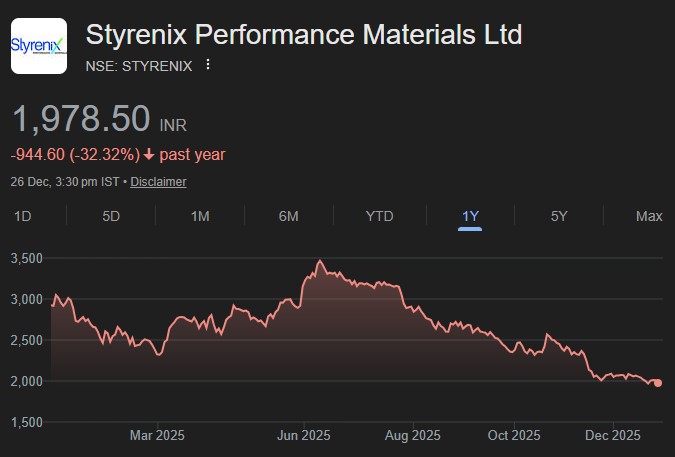Click the red down arrow indicator
The width and height of the screenshot is (675, 457).
point(149,154)
